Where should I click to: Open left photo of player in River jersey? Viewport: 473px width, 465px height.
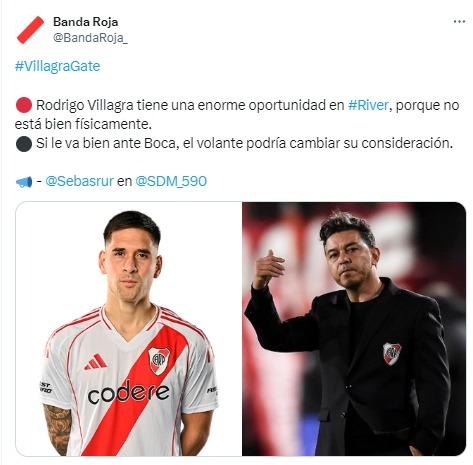pyautogui.click(x=129, y=329)
